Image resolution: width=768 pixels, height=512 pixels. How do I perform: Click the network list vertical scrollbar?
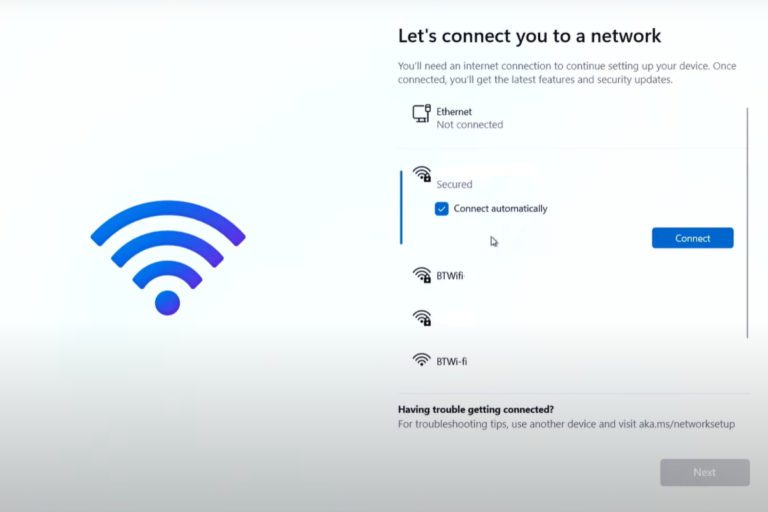tap(747, 223)
